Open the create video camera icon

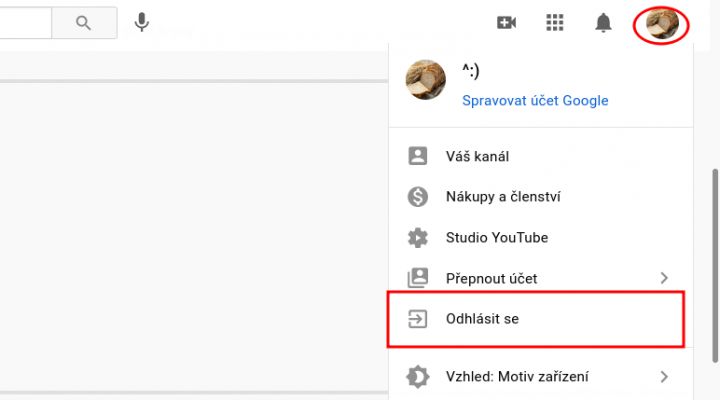pos(506,23)
